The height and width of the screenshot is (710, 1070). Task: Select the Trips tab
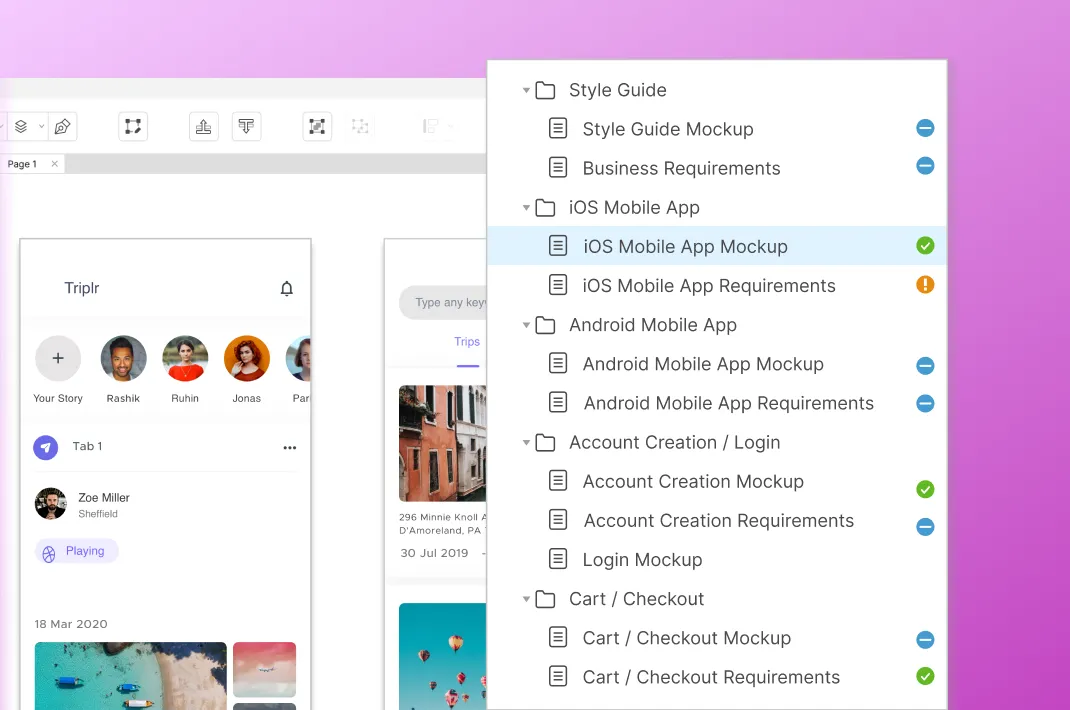[x=467, y=342]
